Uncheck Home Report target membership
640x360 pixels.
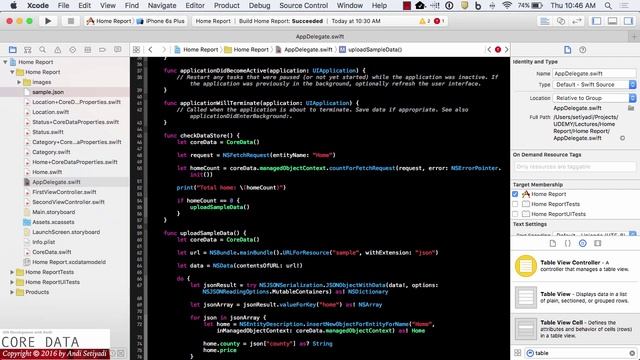(515, 194)
